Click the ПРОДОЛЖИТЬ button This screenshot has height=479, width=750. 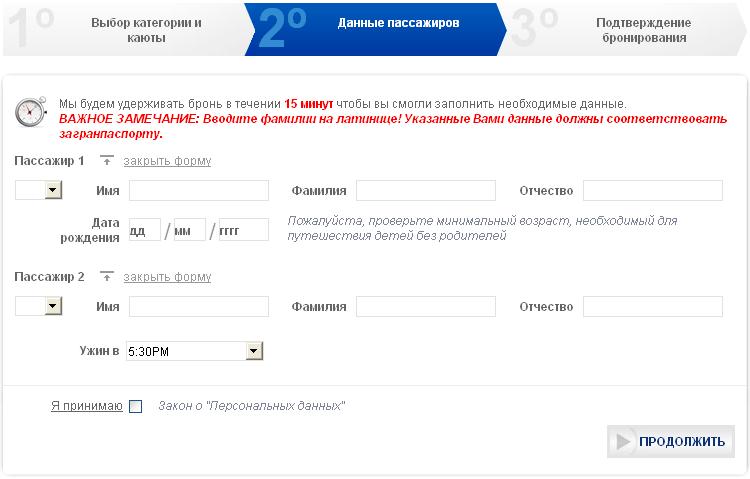[671, 441]
